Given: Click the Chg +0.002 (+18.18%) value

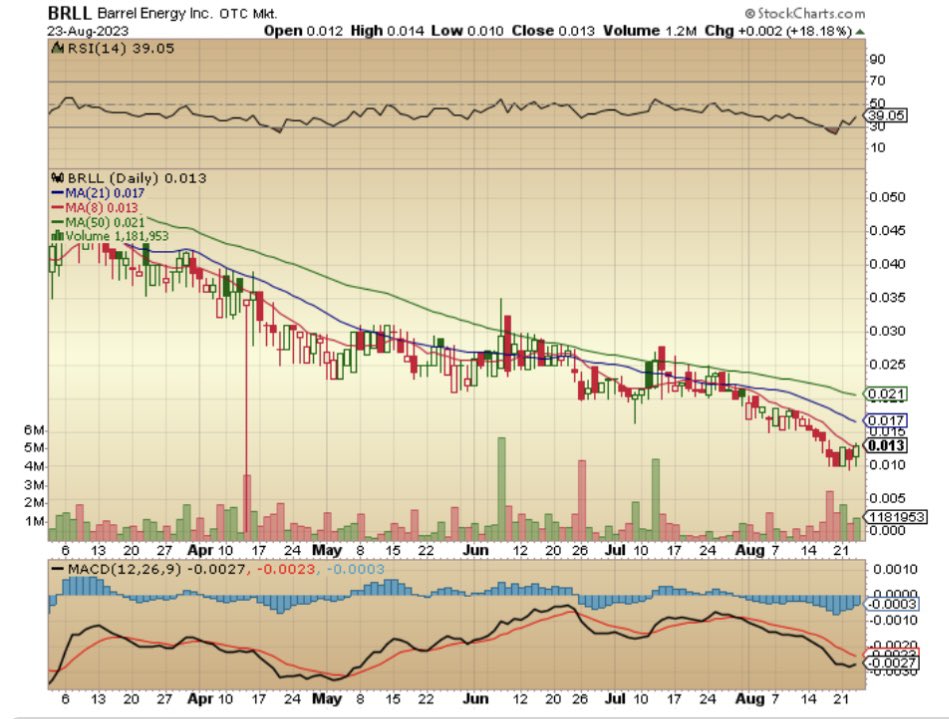Looking at the screenshot, I should (778, 31).
